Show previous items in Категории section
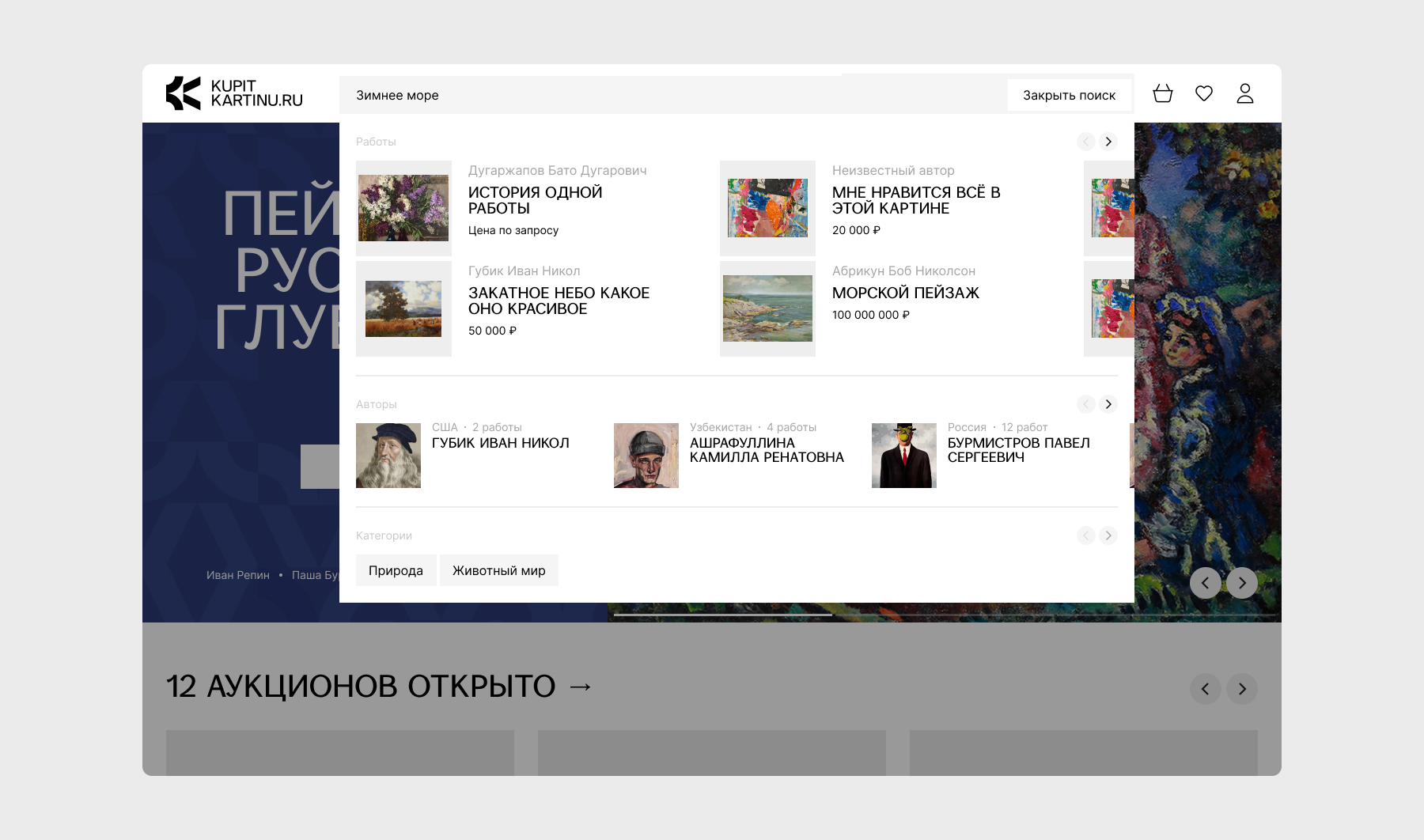 [1086, 535]
